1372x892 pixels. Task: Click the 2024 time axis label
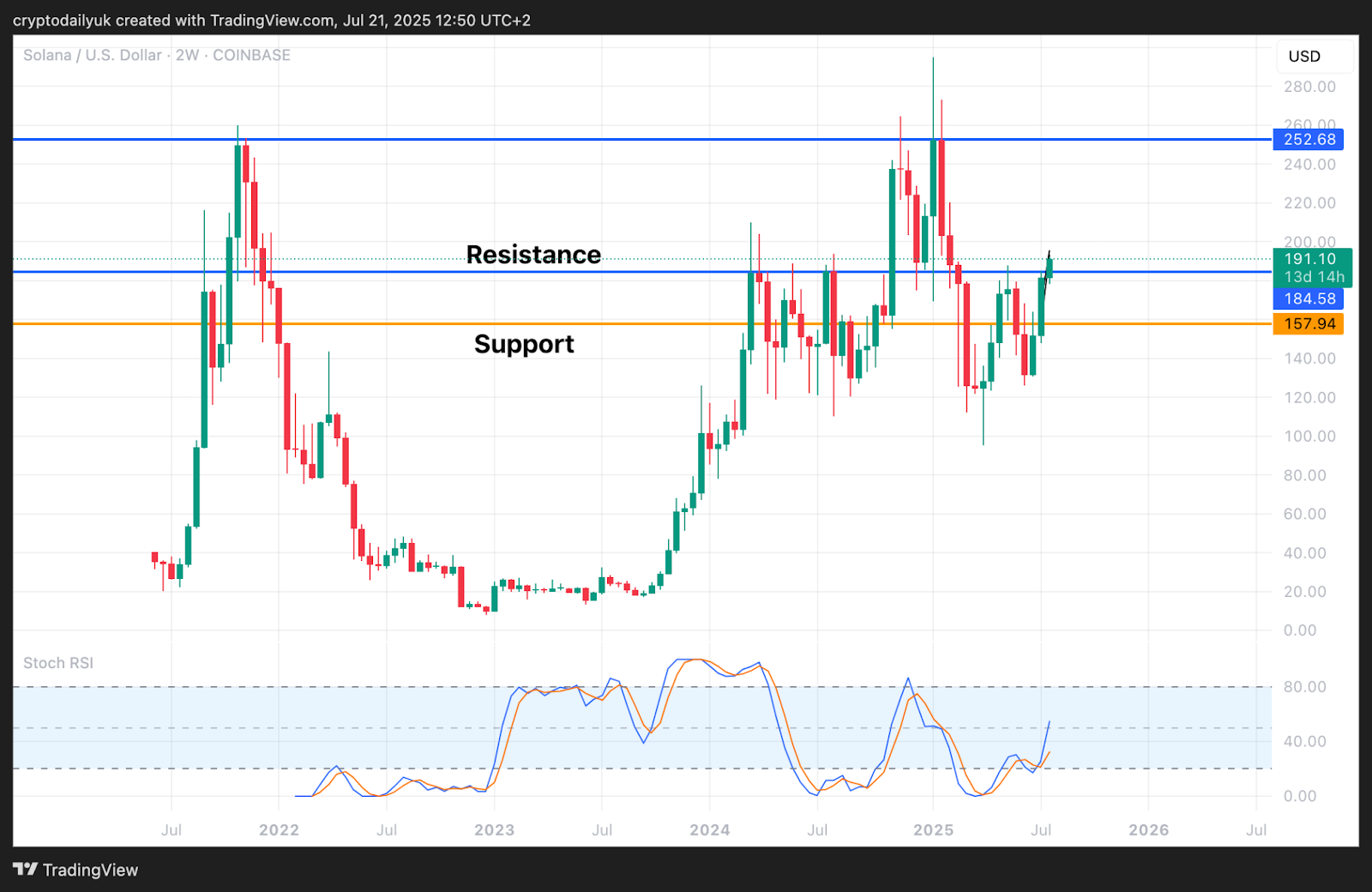coord(709,830)
